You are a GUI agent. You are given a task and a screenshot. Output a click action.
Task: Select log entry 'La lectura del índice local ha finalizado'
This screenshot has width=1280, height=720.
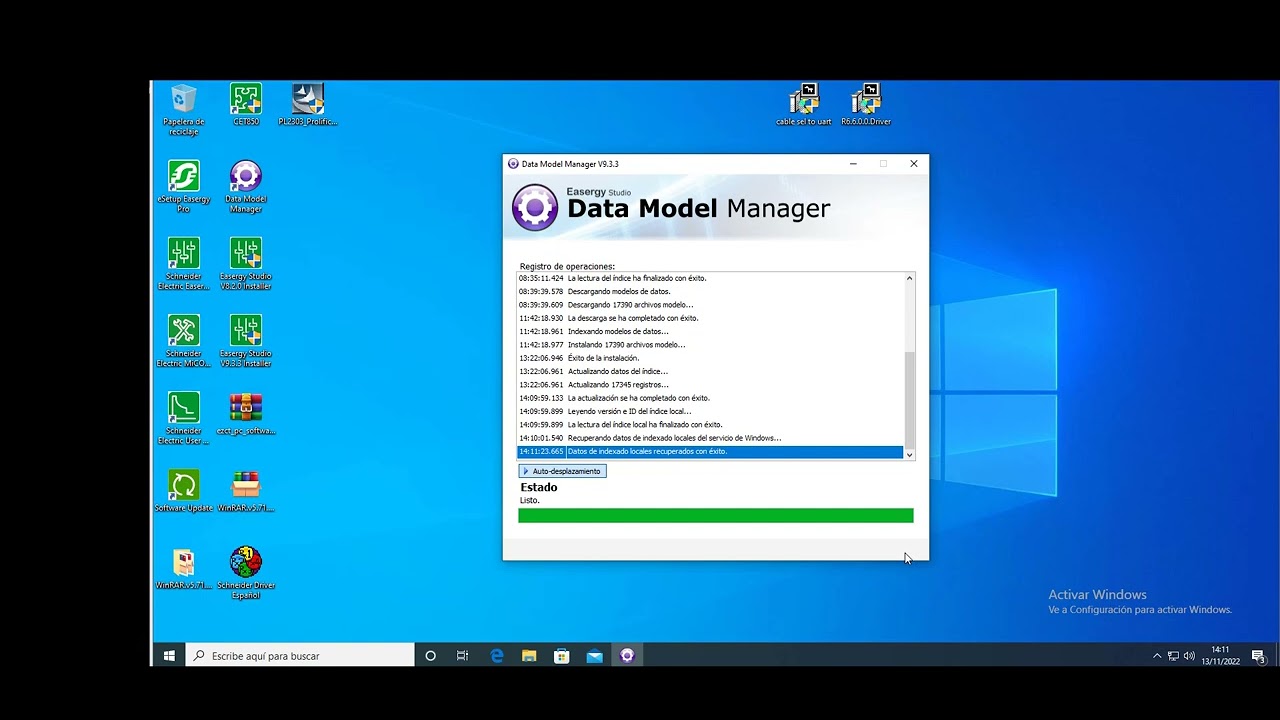click(x=710, y=425)
